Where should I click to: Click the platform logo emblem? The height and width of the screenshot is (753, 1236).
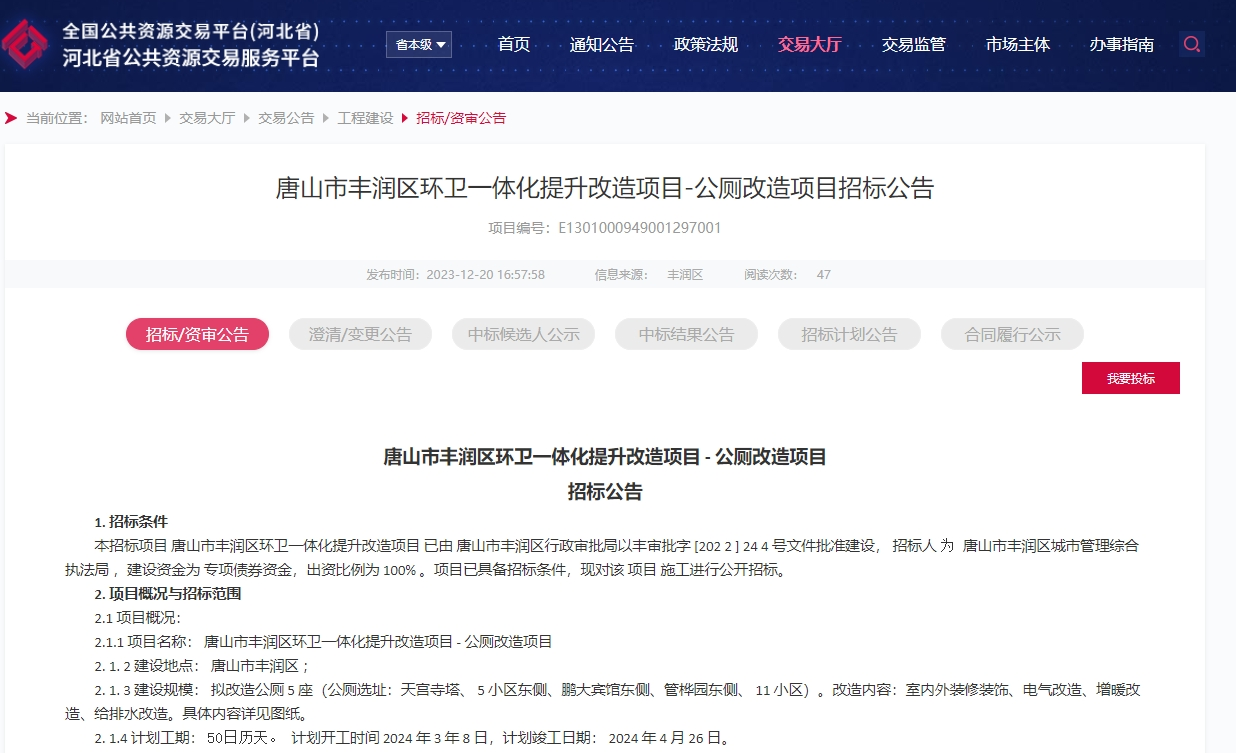coord(26,45)
